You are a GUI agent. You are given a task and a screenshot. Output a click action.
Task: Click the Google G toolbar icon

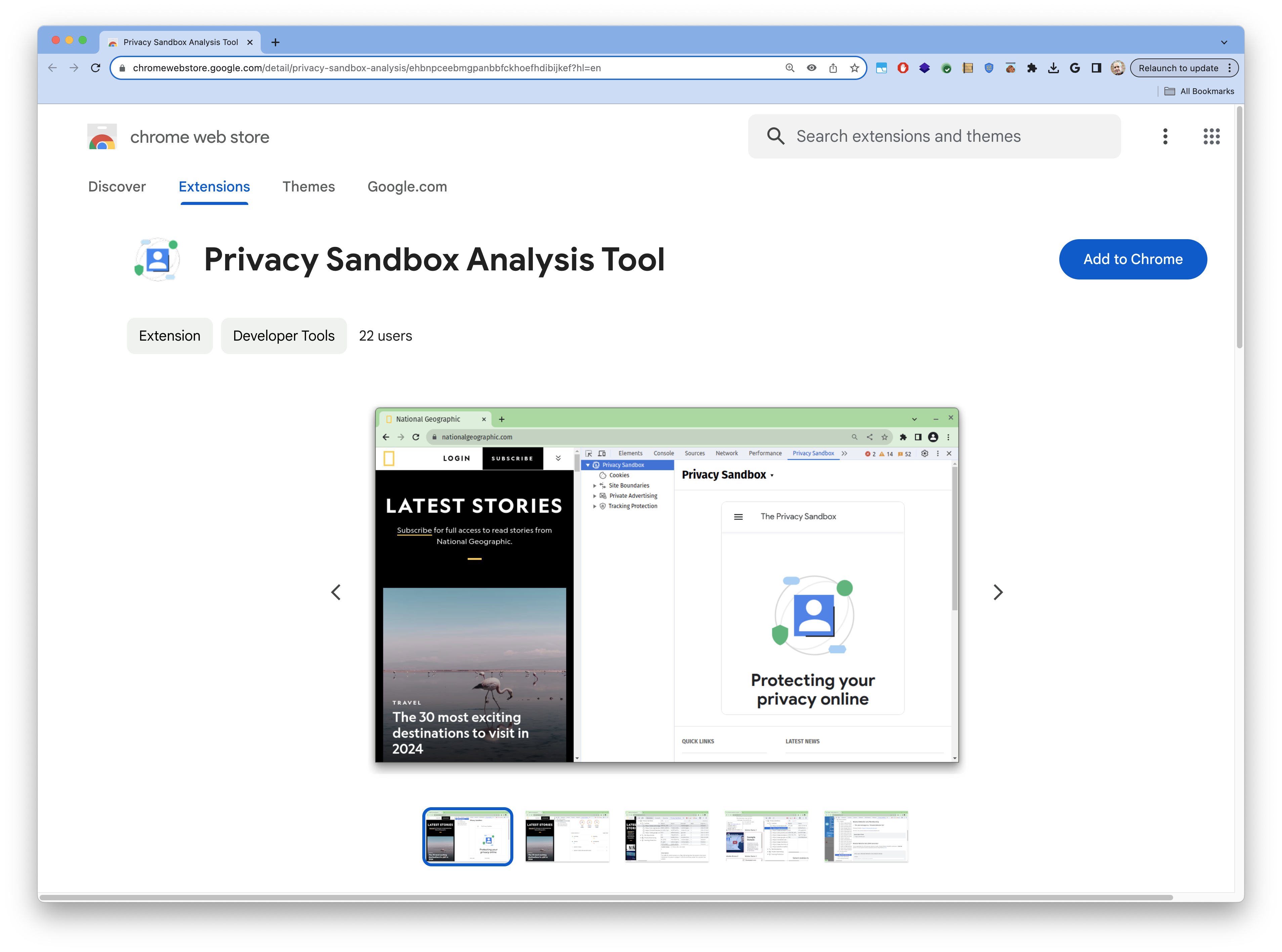click(1075, 68)
